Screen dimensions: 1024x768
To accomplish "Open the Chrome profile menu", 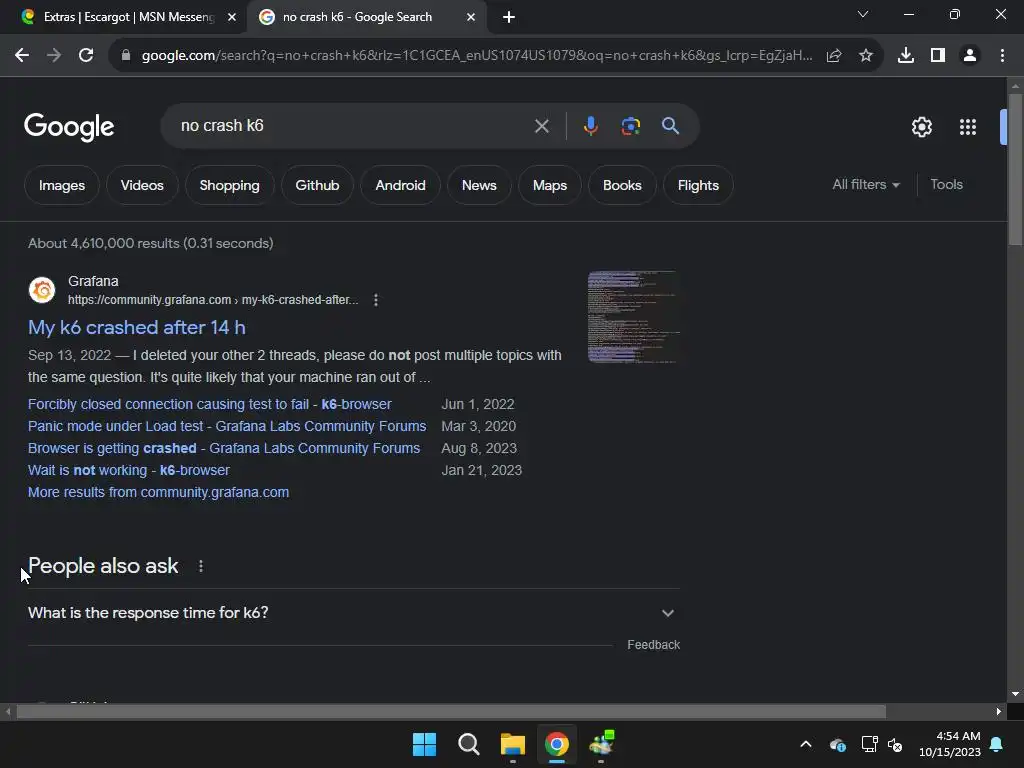I will pos(970,56).
